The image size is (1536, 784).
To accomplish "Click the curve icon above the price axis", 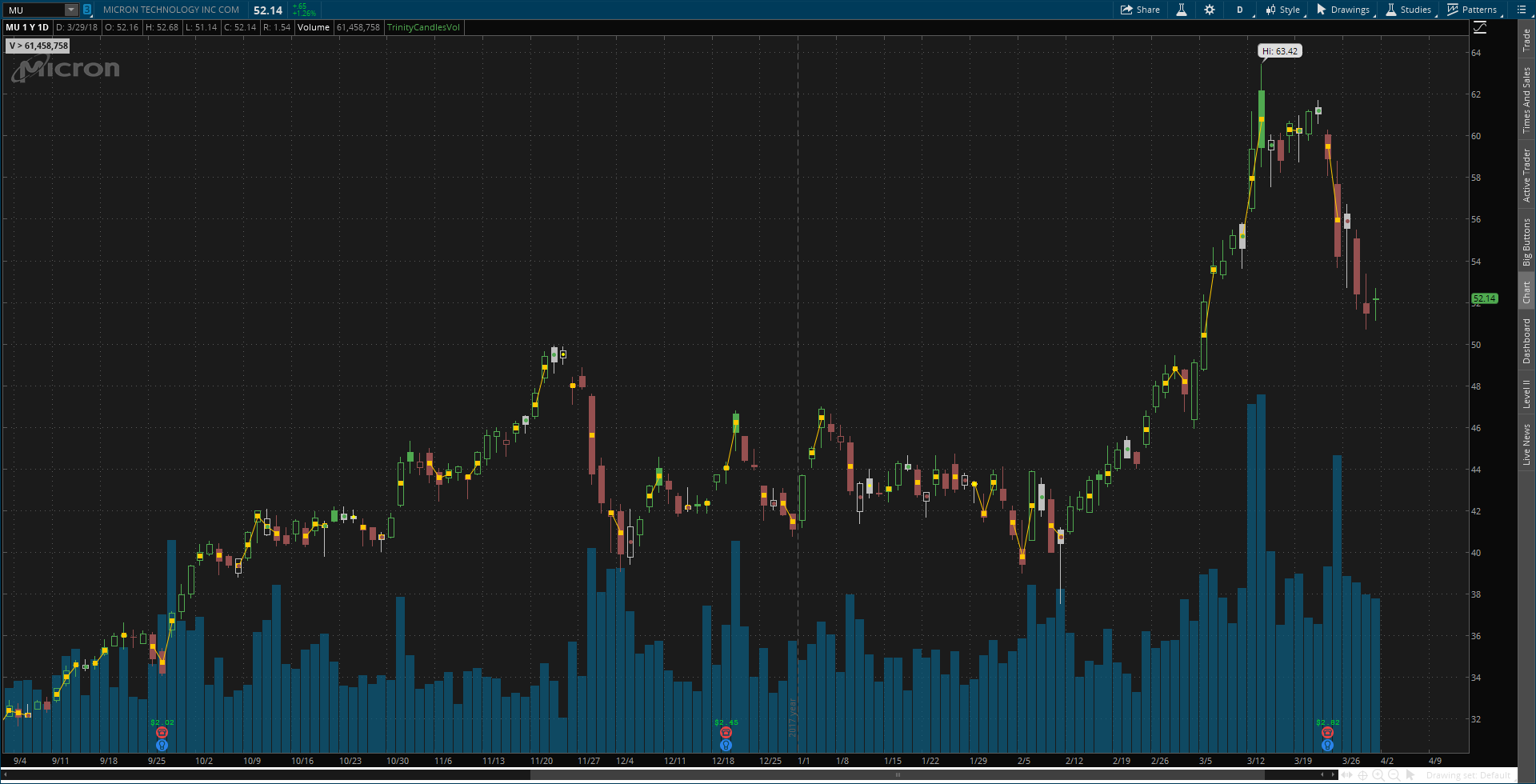I will tap(1480, 27).
